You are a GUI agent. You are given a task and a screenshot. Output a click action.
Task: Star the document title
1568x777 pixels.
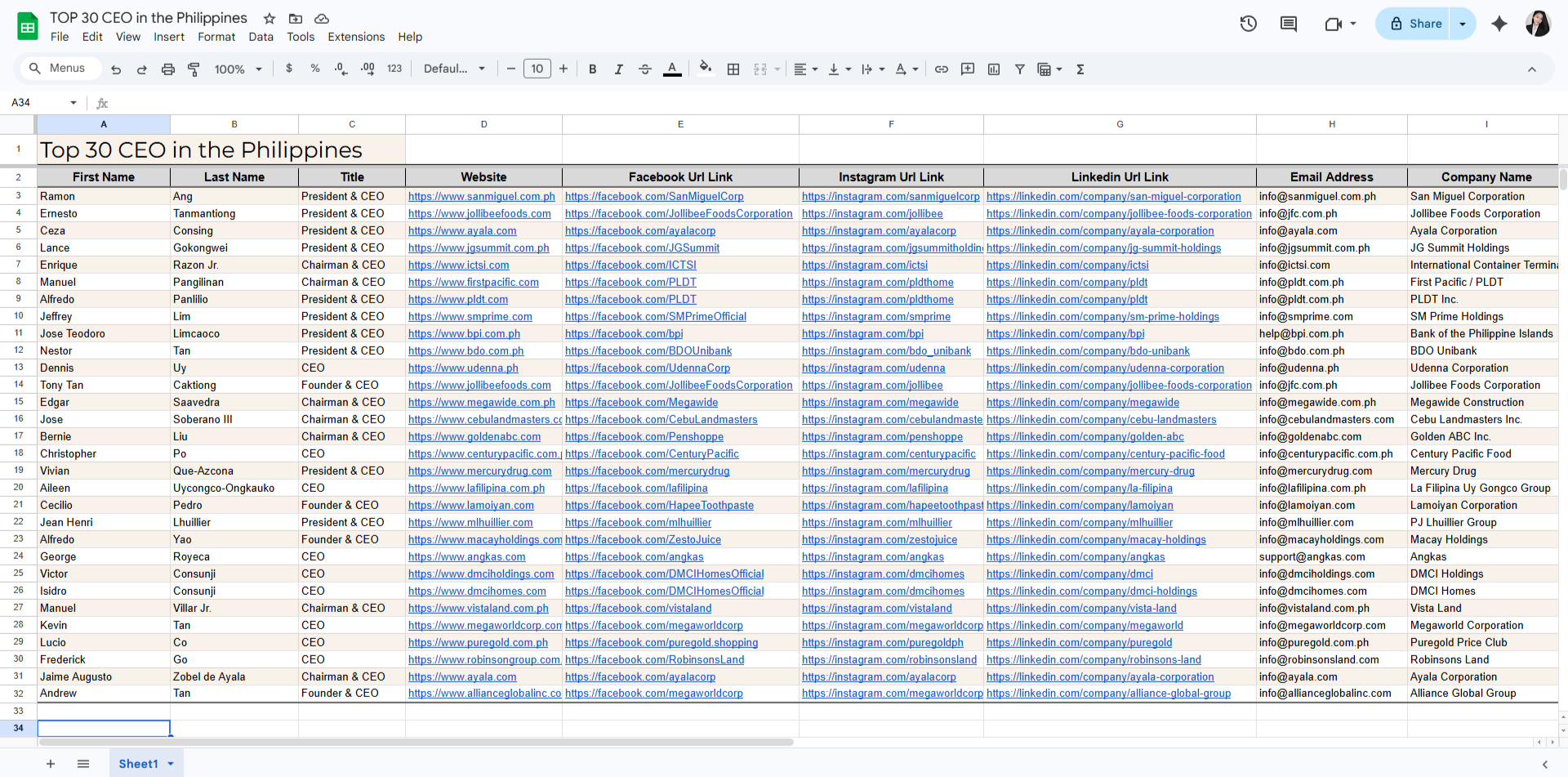[x=269, y=18]
